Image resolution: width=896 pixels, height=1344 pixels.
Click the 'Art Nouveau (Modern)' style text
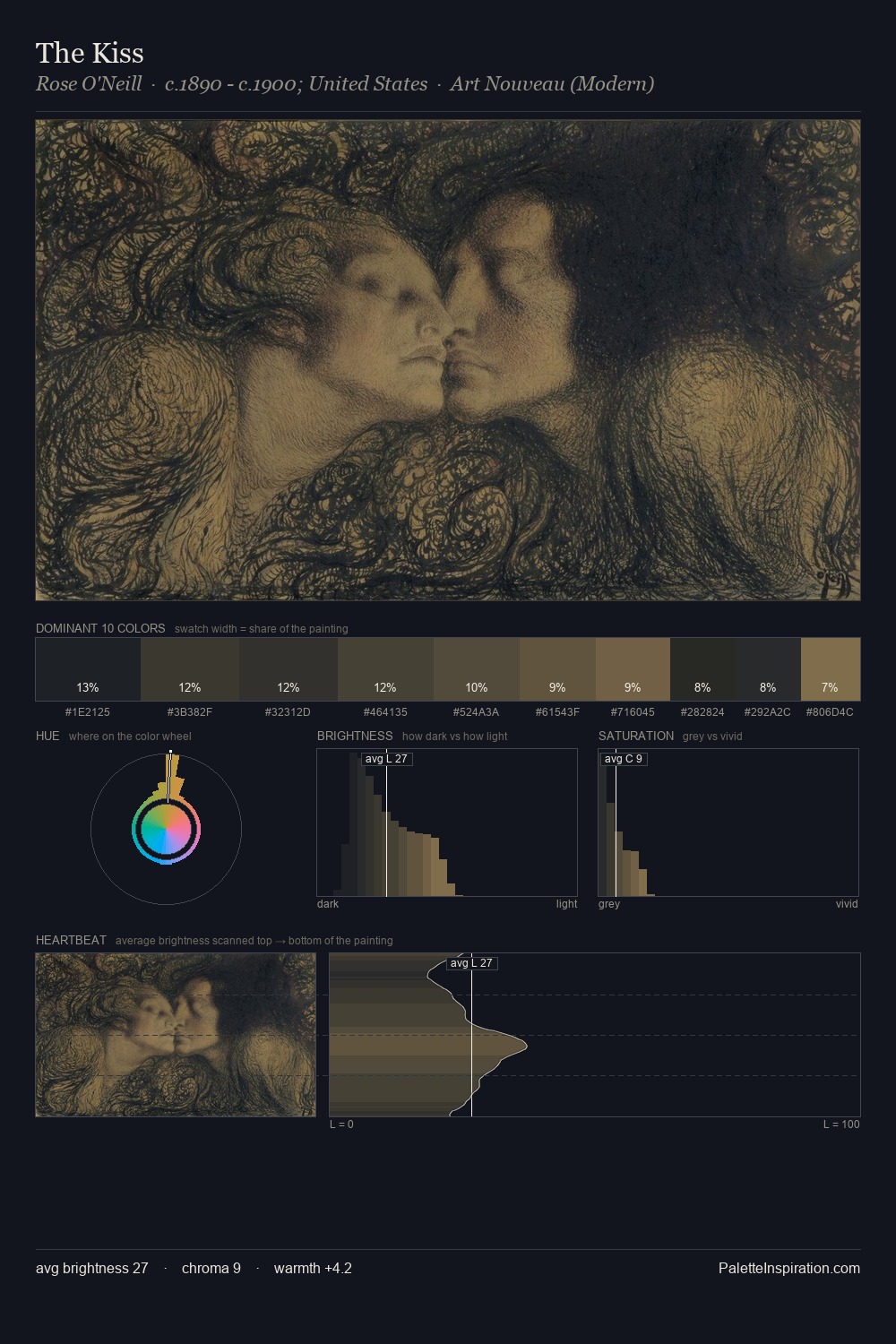(x=552, y=83)
